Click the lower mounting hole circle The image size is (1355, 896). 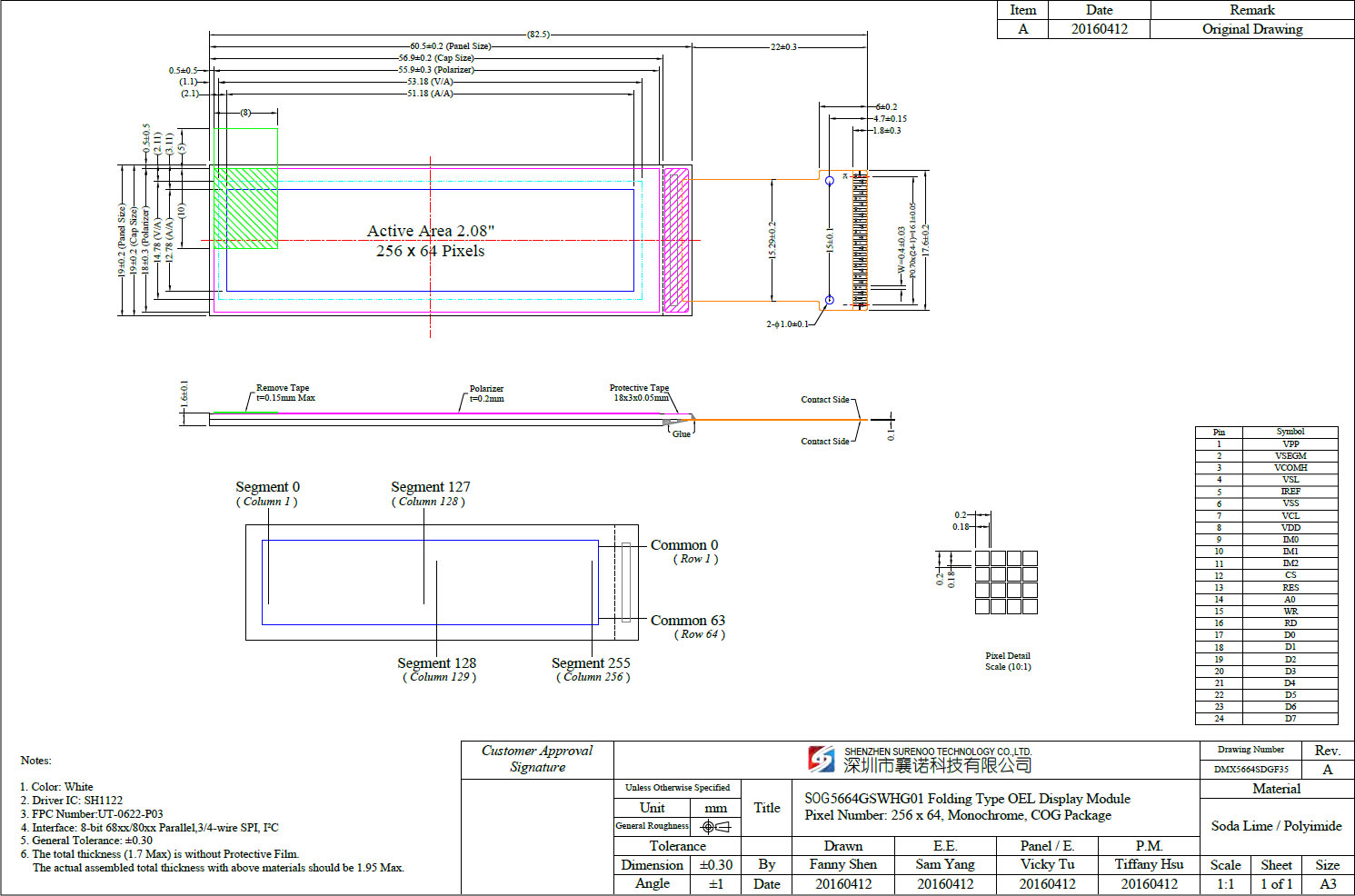tap(829, 300)
